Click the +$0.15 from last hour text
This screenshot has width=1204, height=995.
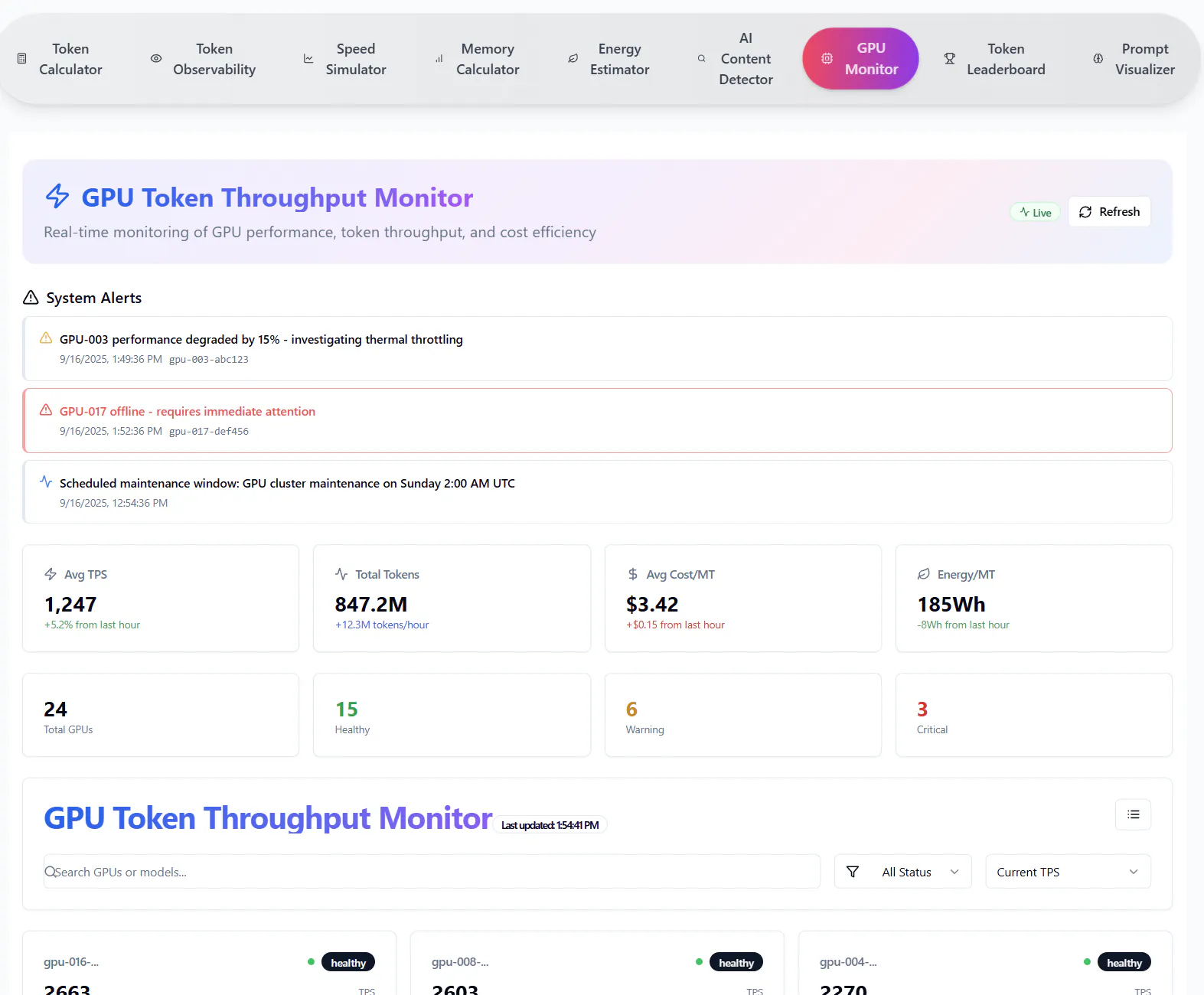[x=675, y=625]
